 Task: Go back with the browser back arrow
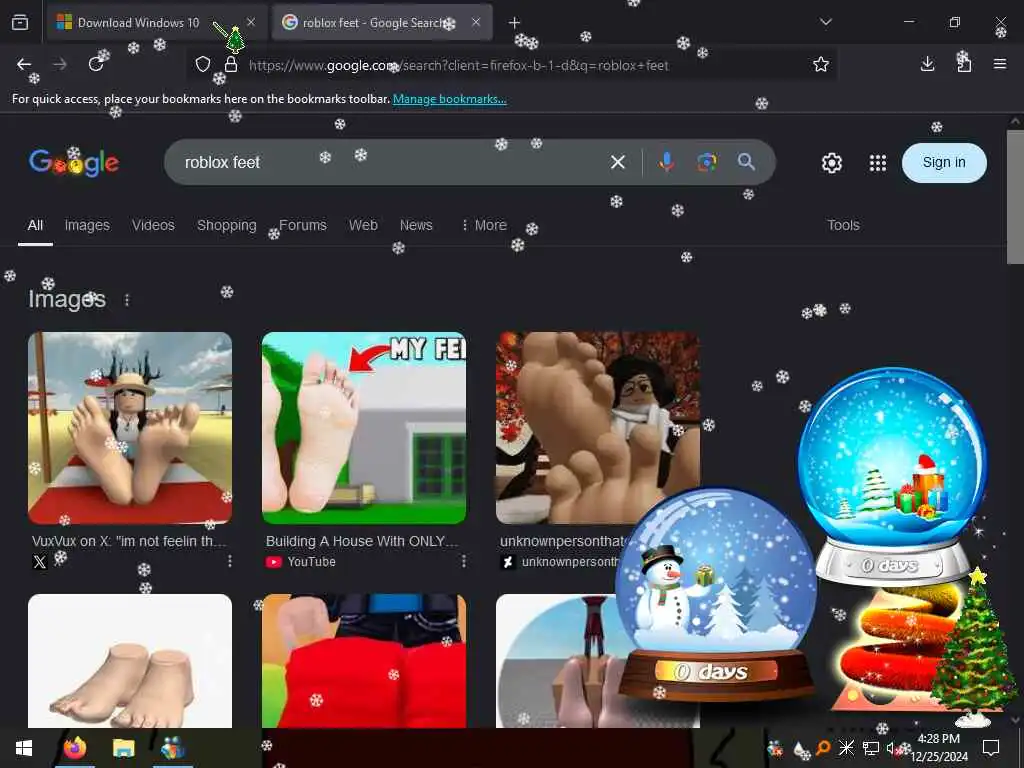pyautogui.click(x=24, y=64)
